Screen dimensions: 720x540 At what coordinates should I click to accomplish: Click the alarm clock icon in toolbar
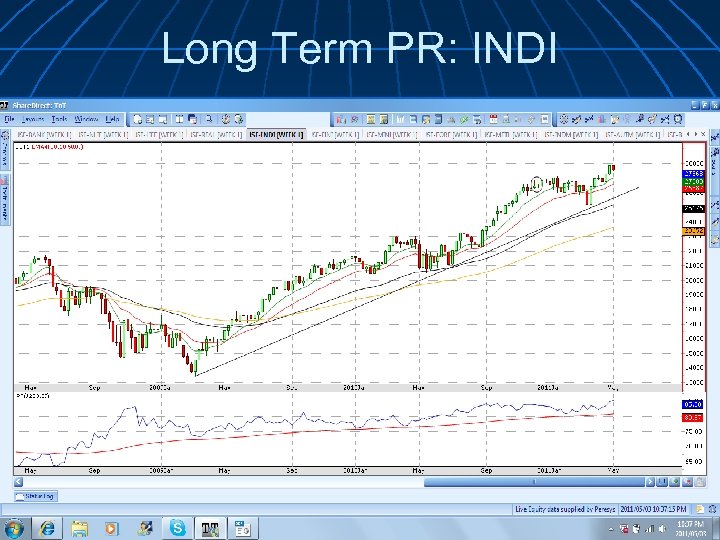pos(678,119)
